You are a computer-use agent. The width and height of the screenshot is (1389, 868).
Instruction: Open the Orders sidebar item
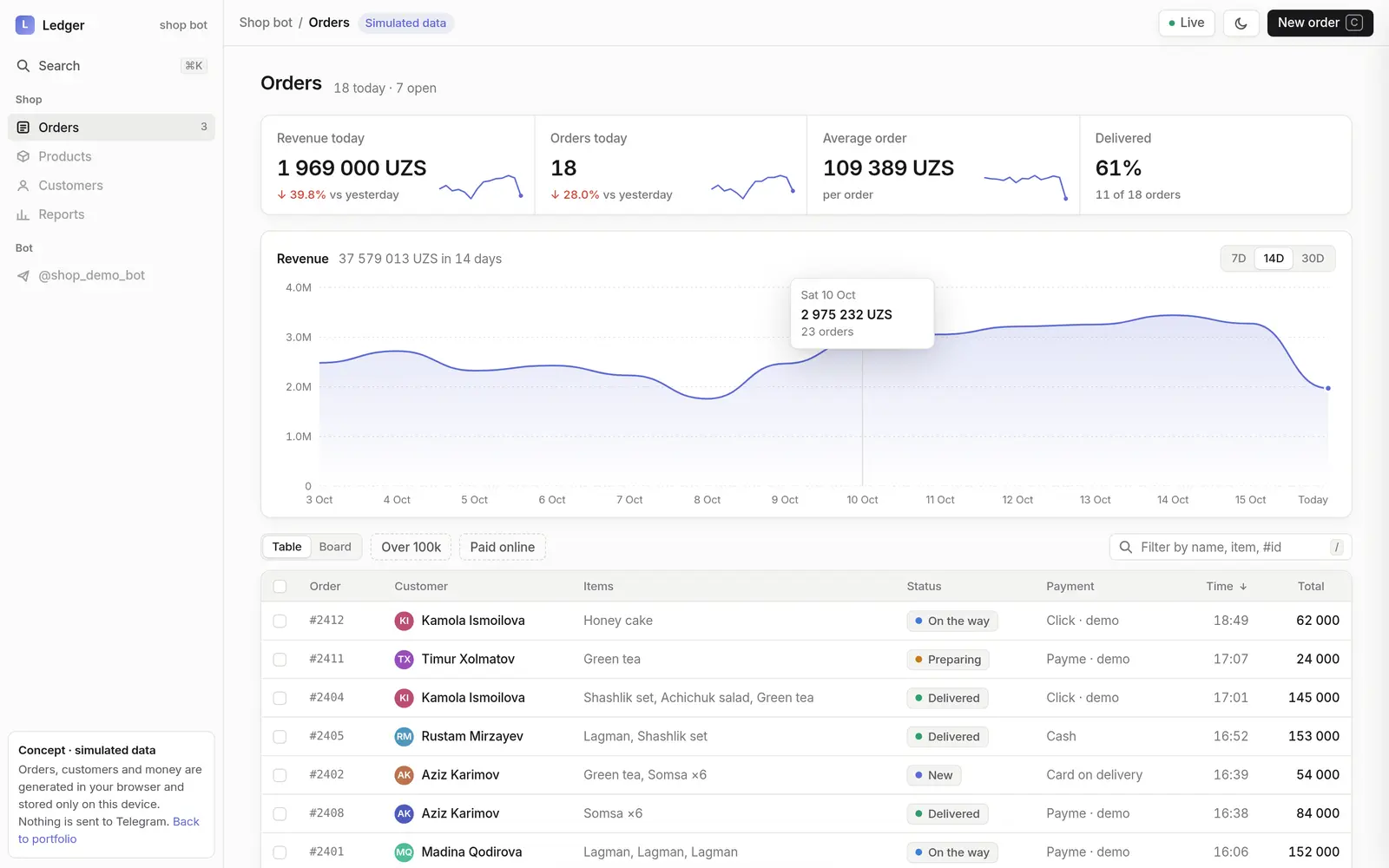[111, 128]
